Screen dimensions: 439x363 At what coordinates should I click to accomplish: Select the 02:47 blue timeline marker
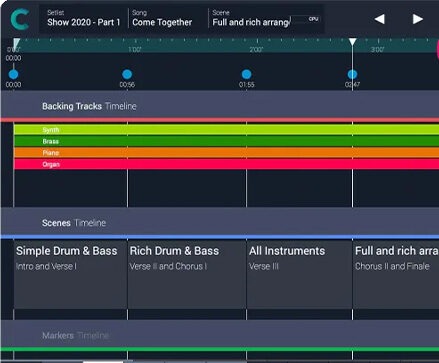352,74
